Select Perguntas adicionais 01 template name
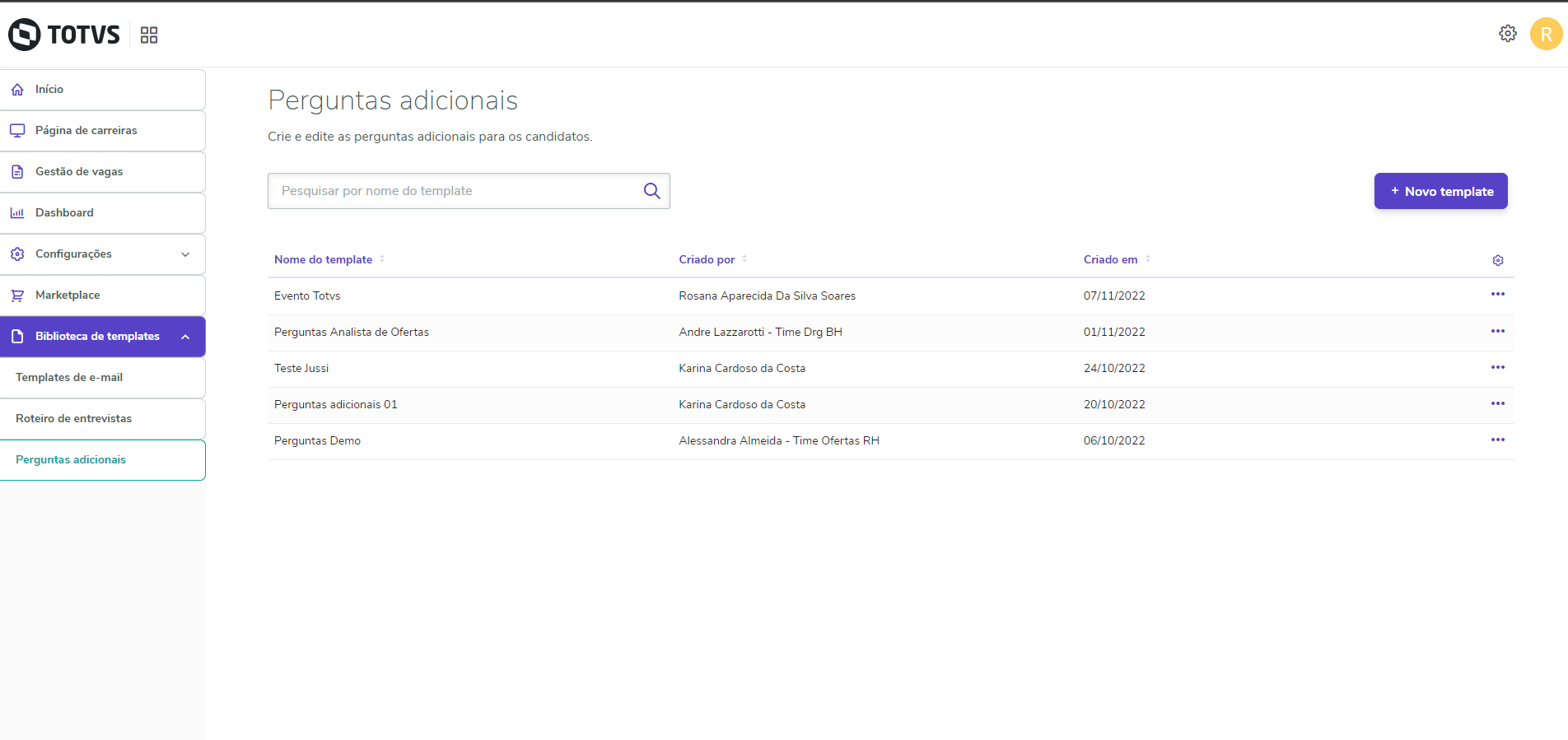Screen dimensions: 1568x740 pyautogui.click(x=336, y=404)
